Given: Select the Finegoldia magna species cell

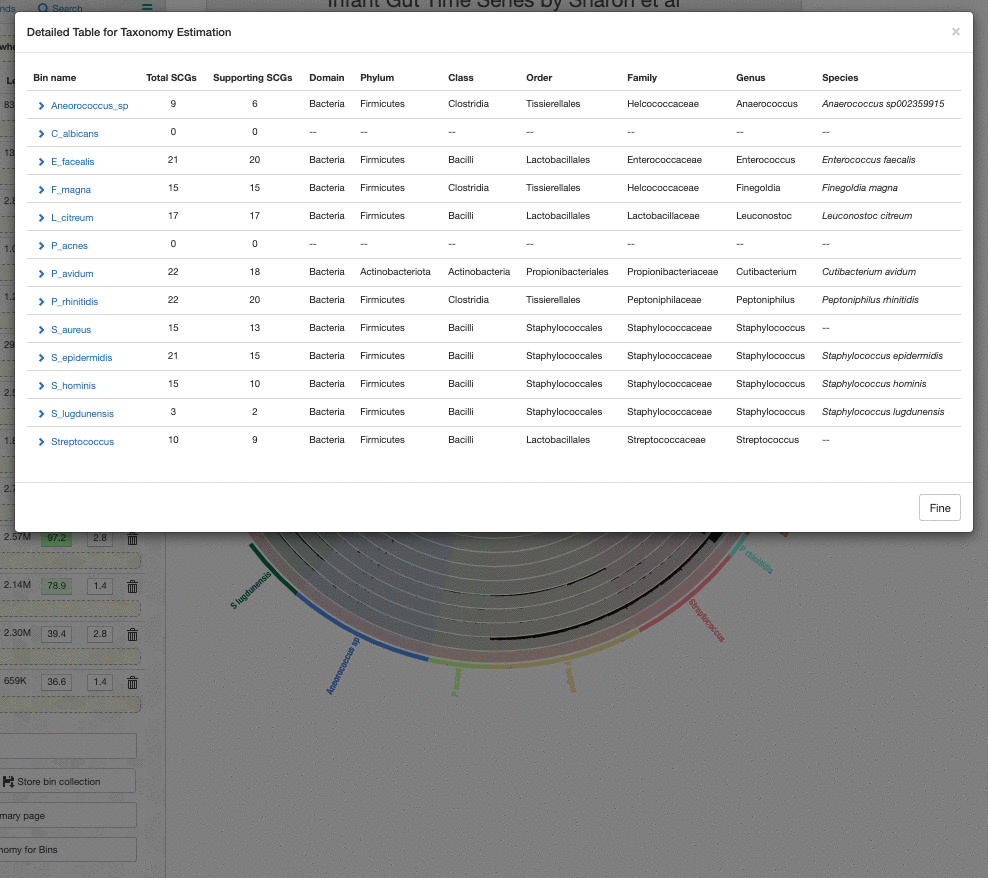Looking at the screenshot, I should point(859,188).
